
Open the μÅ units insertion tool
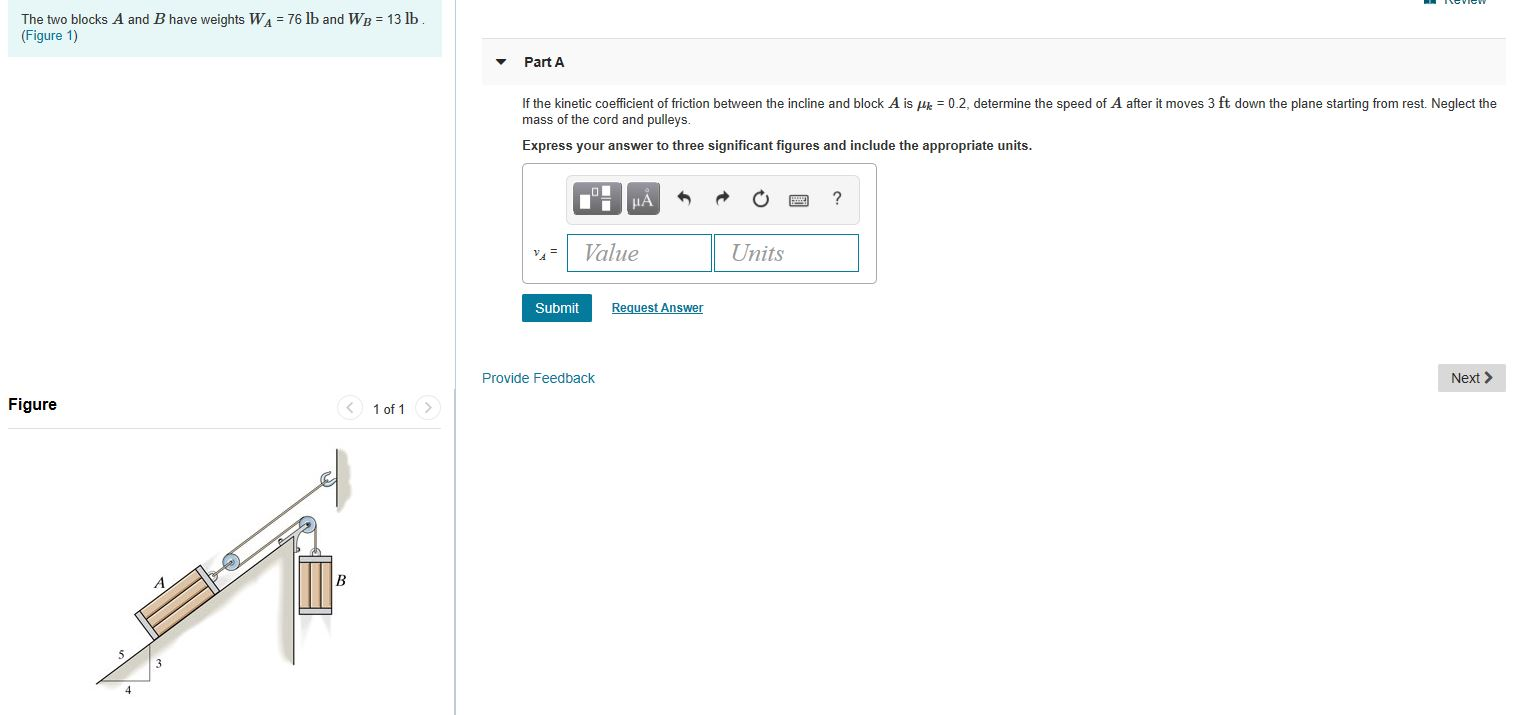(642, 198)
